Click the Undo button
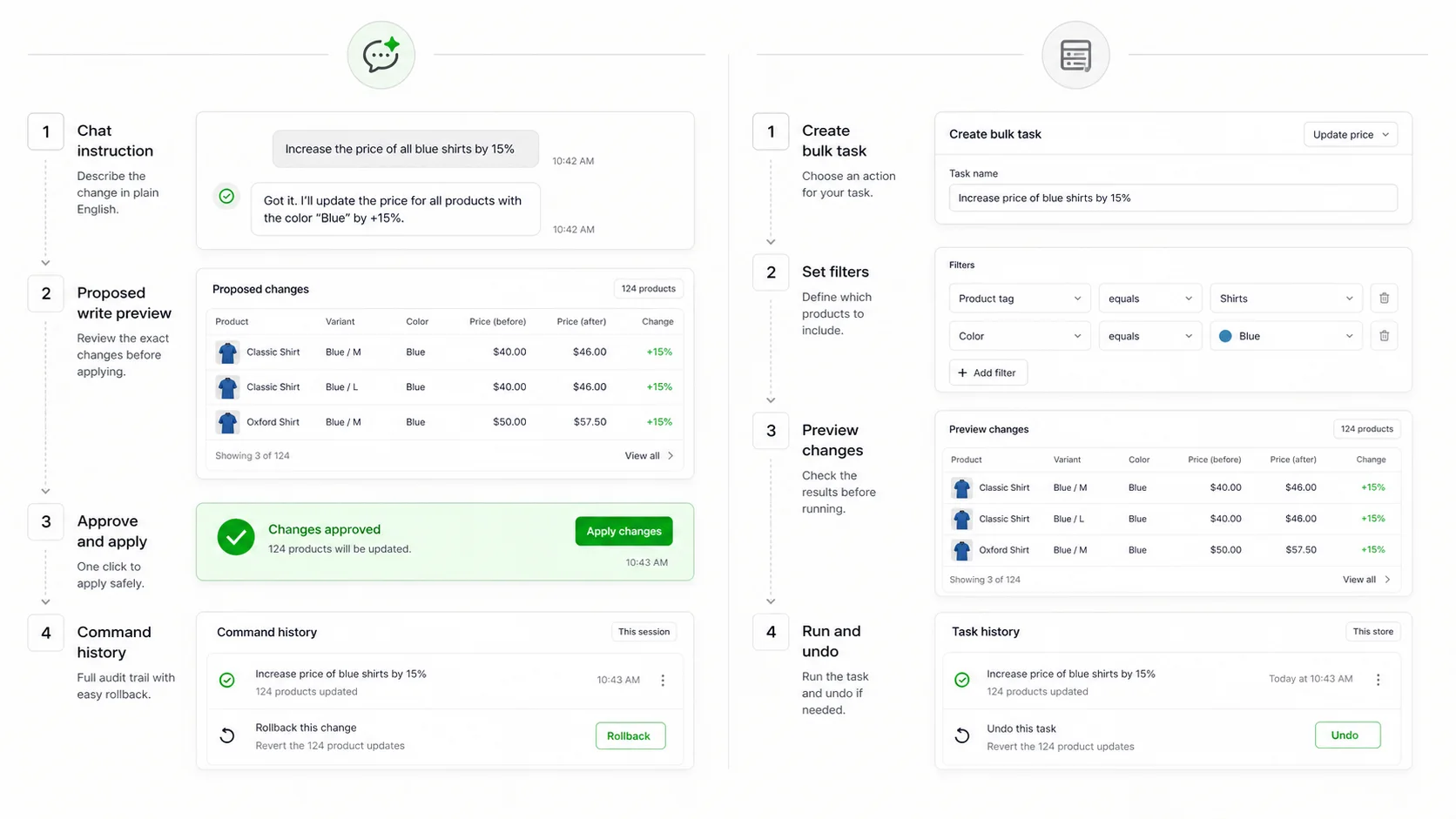This screenshot has height=819, width=1456. 1347,735
